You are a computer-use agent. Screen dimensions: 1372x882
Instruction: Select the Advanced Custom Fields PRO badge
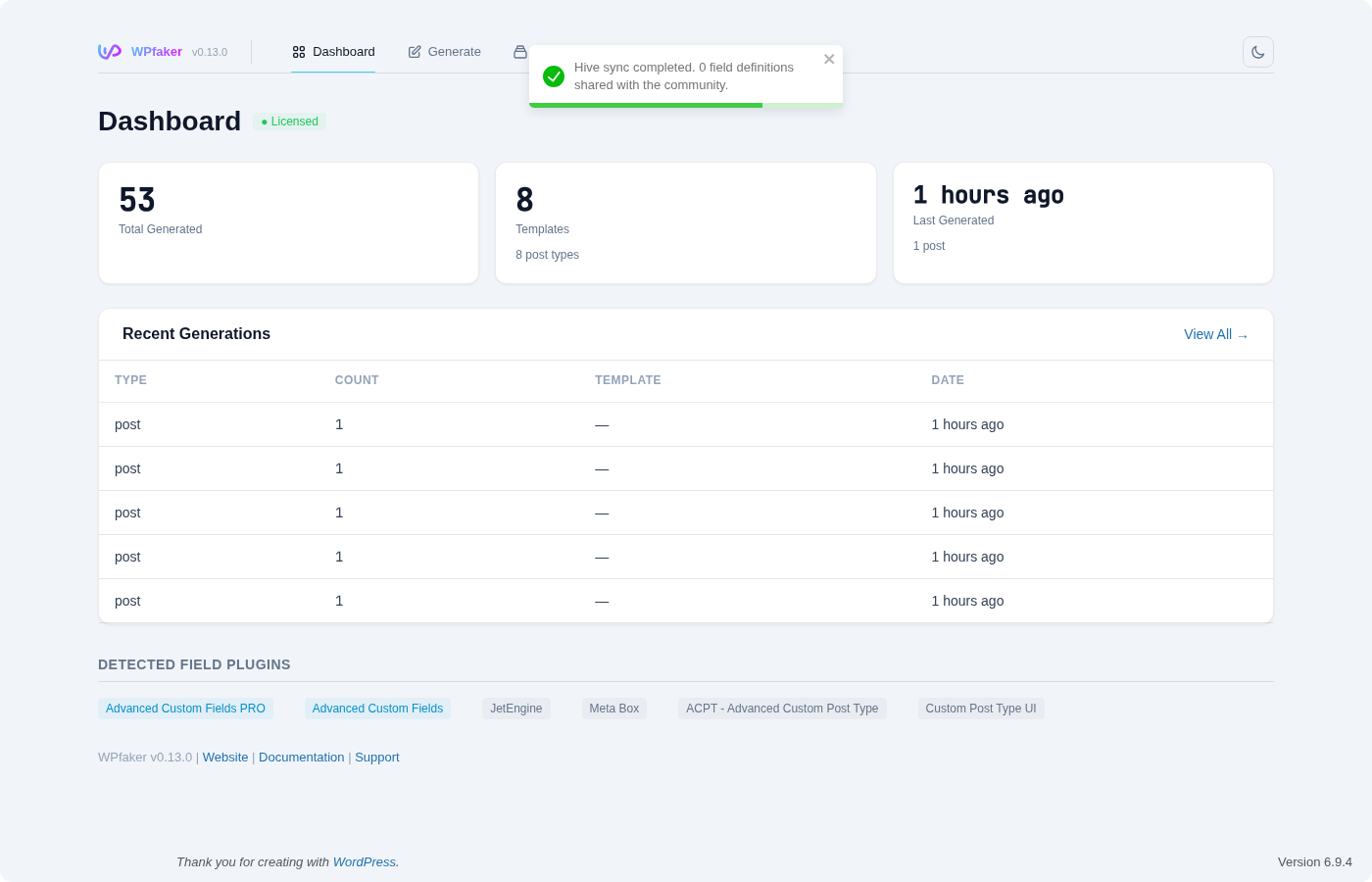(185, 708)
